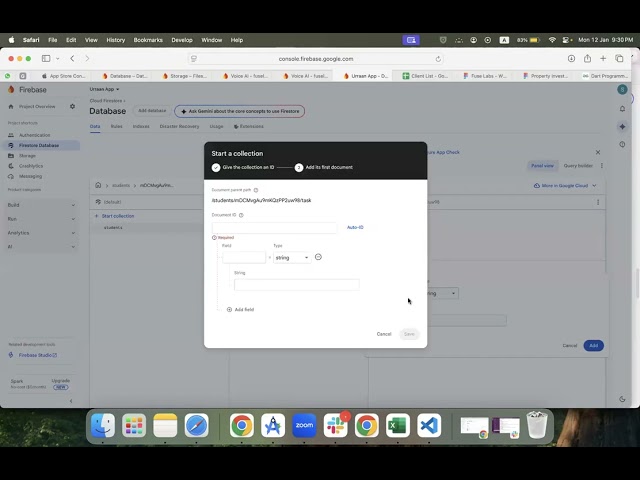
Task: Switch to the Rules tab
Action: [116, 127]
